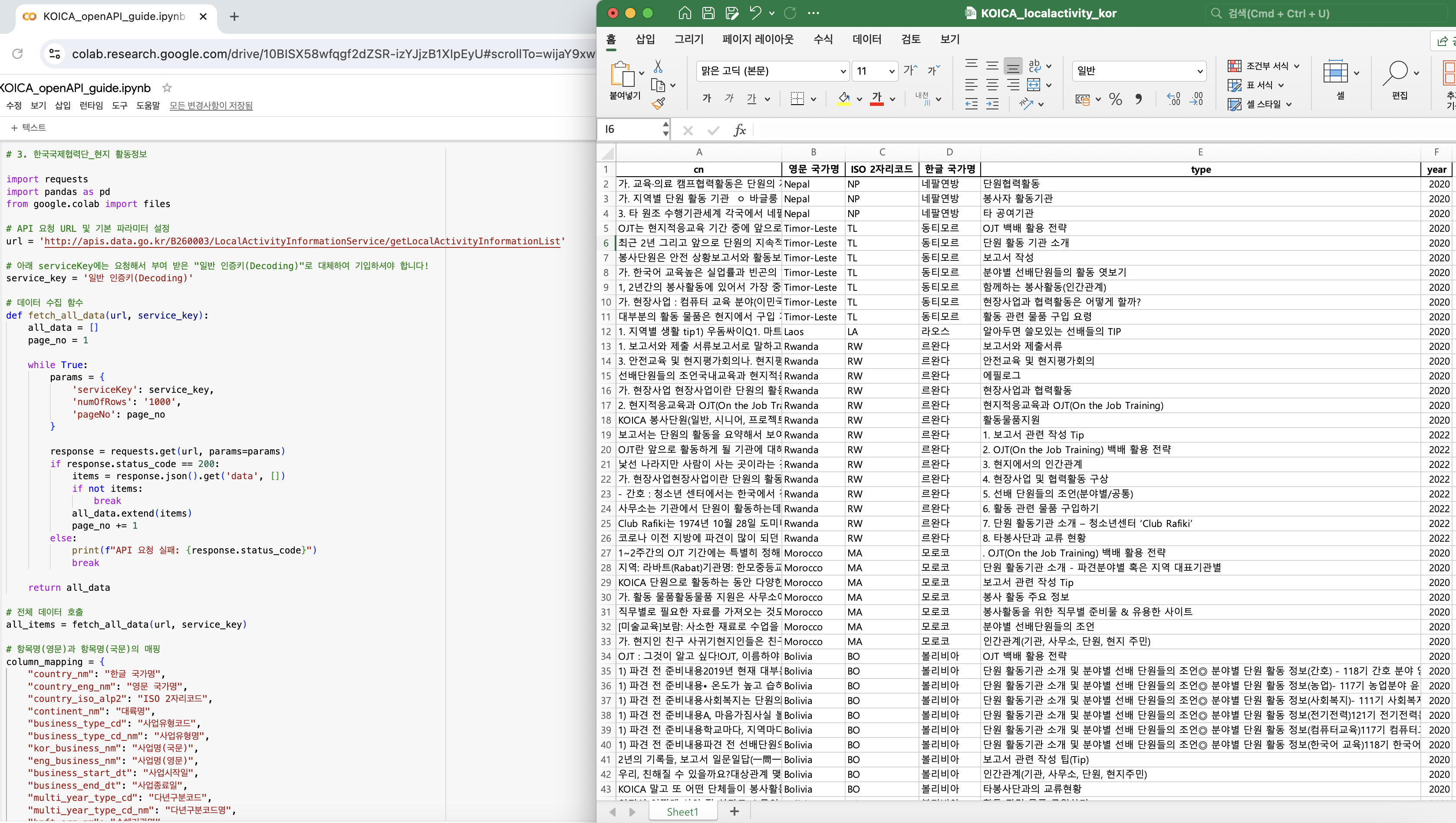
Task: Open the 런타임 menu in Colab
Action: pos(91,106)
